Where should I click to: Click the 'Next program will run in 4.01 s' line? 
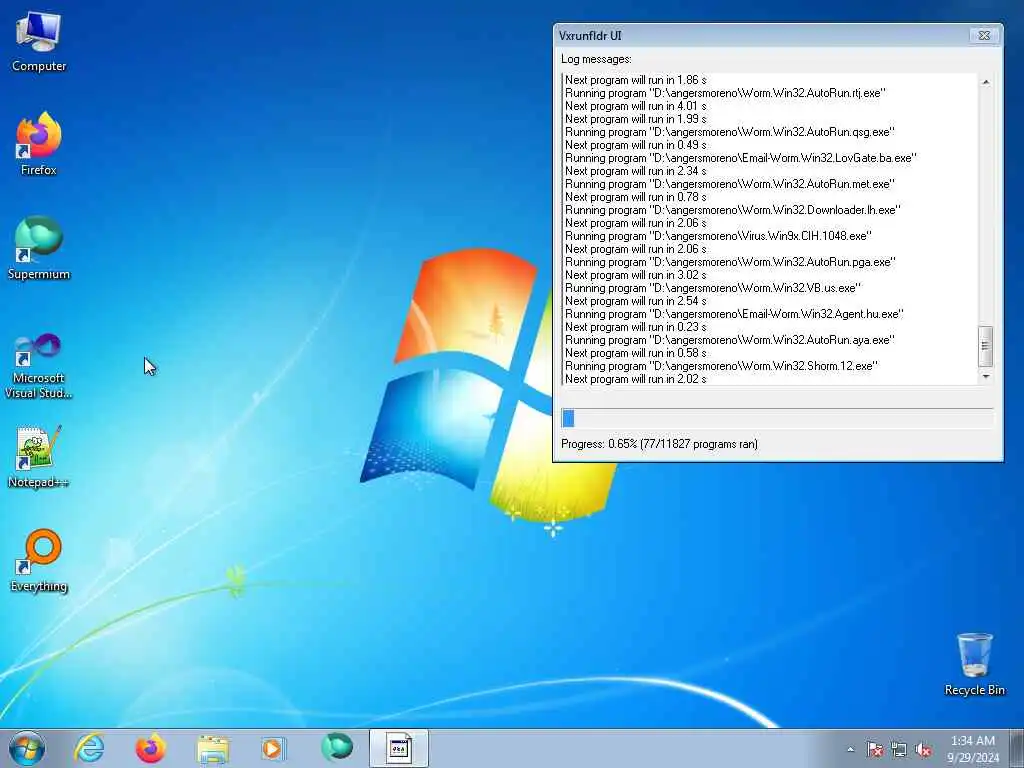pyautogui.click(x=635, y=106)
